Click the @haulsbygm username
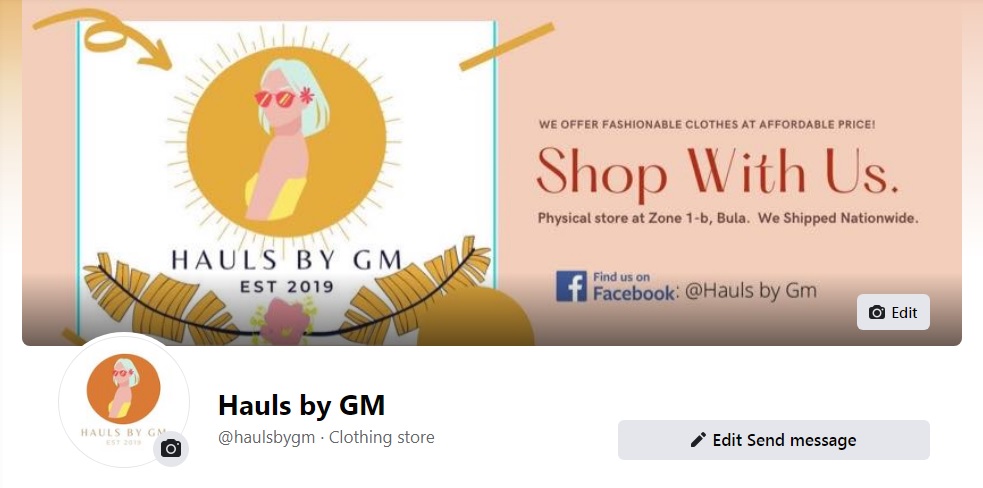Image resolution: width=983 pixels, height=488 pixels. (x=266, y=437)
